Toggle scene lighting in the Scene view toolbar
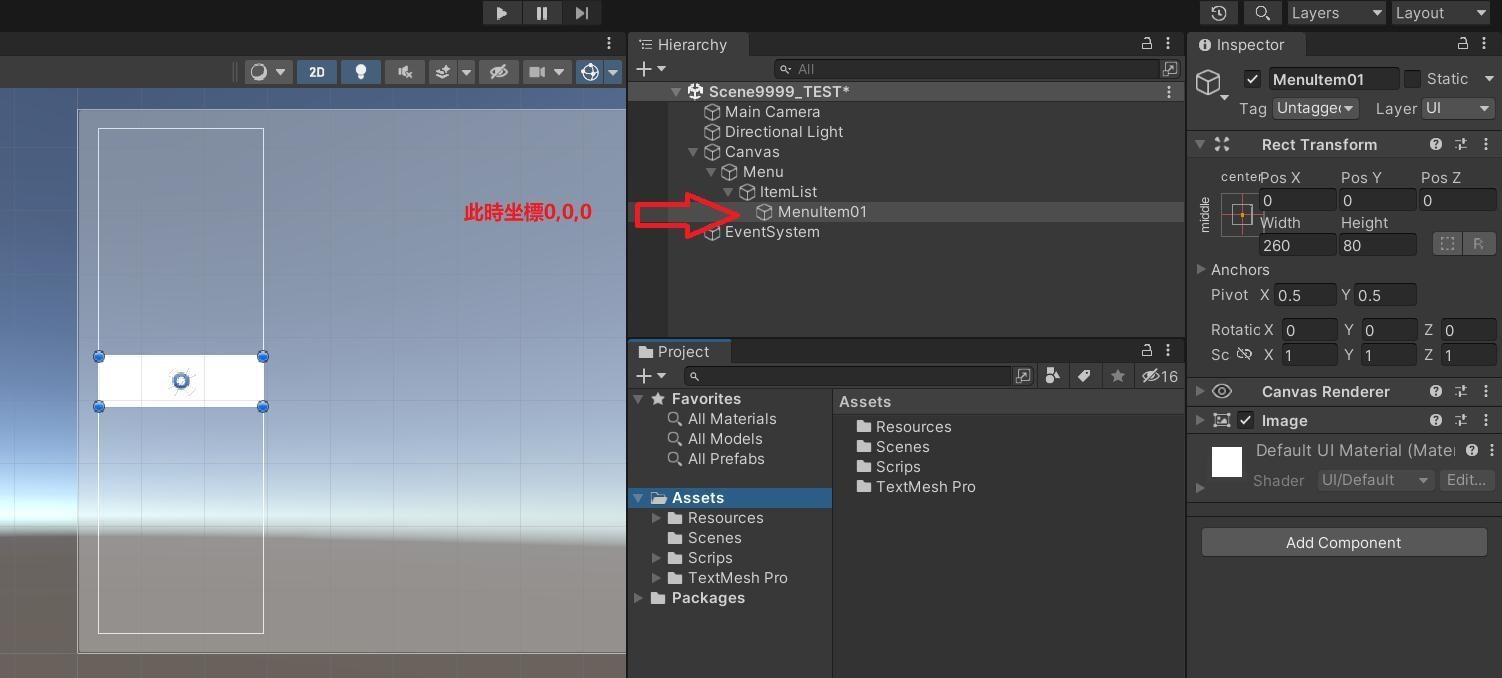The height and width of the screenshot is (678, 1502). (x=361, y=71)
